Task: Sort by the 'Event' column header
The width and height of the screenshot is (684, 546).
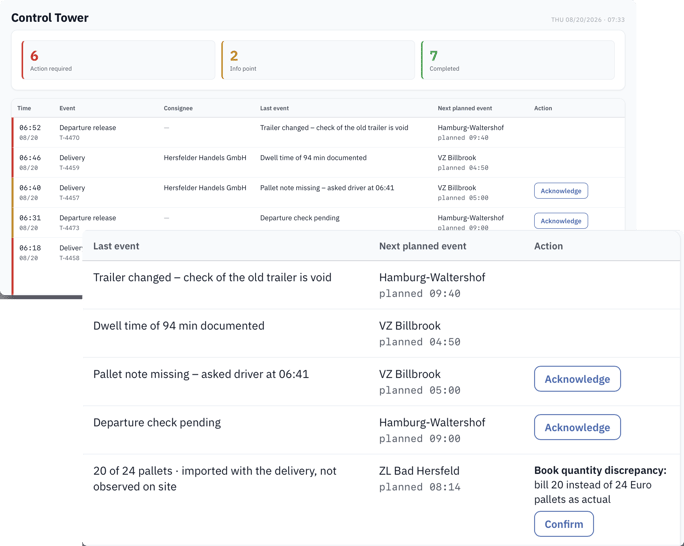Action: click(x=67, y=108)
